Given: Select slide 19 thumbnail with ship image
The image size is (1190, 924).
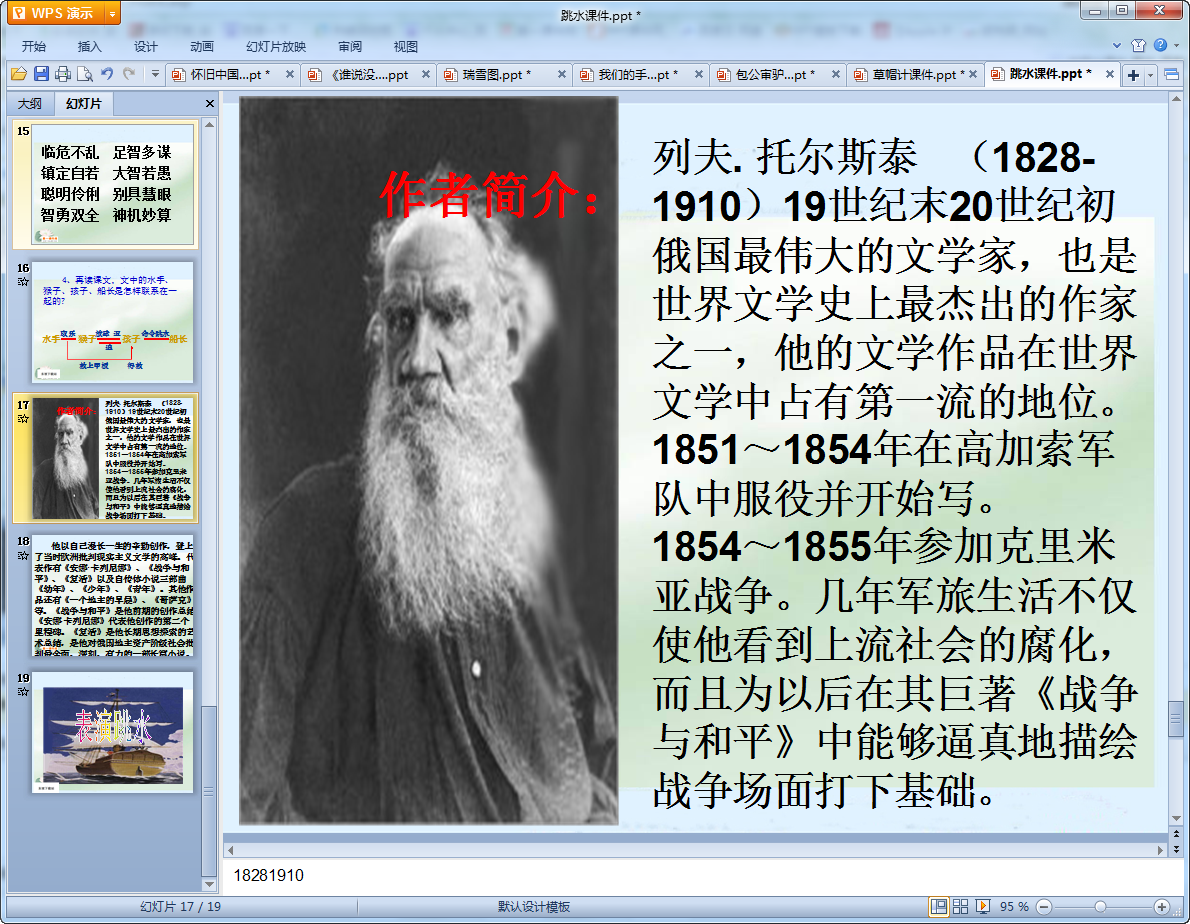Looking at the screenshot, I should tap(112, 732).
